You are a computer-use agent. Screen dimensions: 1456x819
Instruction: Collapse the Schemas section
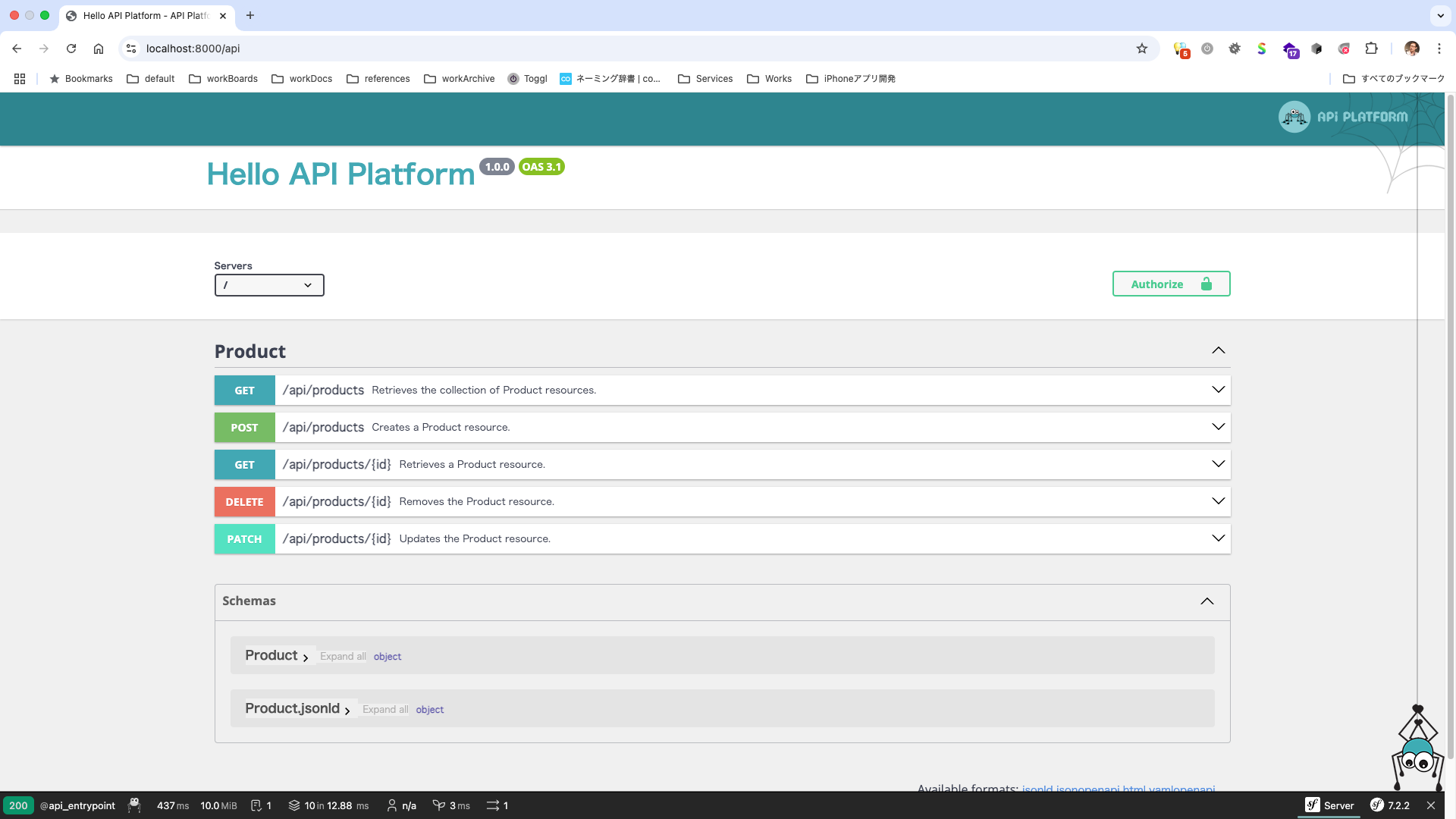pyautogui.click(x=1207, y=601)
